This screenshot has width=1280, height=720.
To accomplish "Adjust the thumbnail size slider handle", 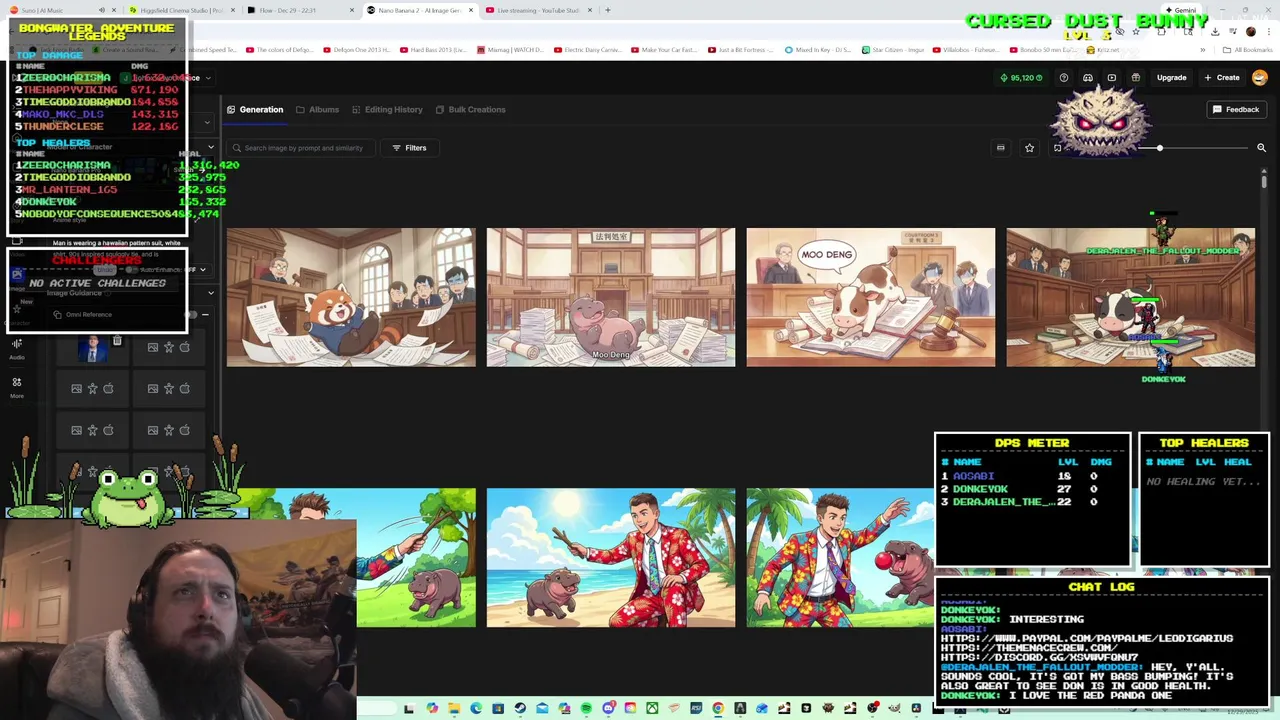I will (x=1160, y=148).
